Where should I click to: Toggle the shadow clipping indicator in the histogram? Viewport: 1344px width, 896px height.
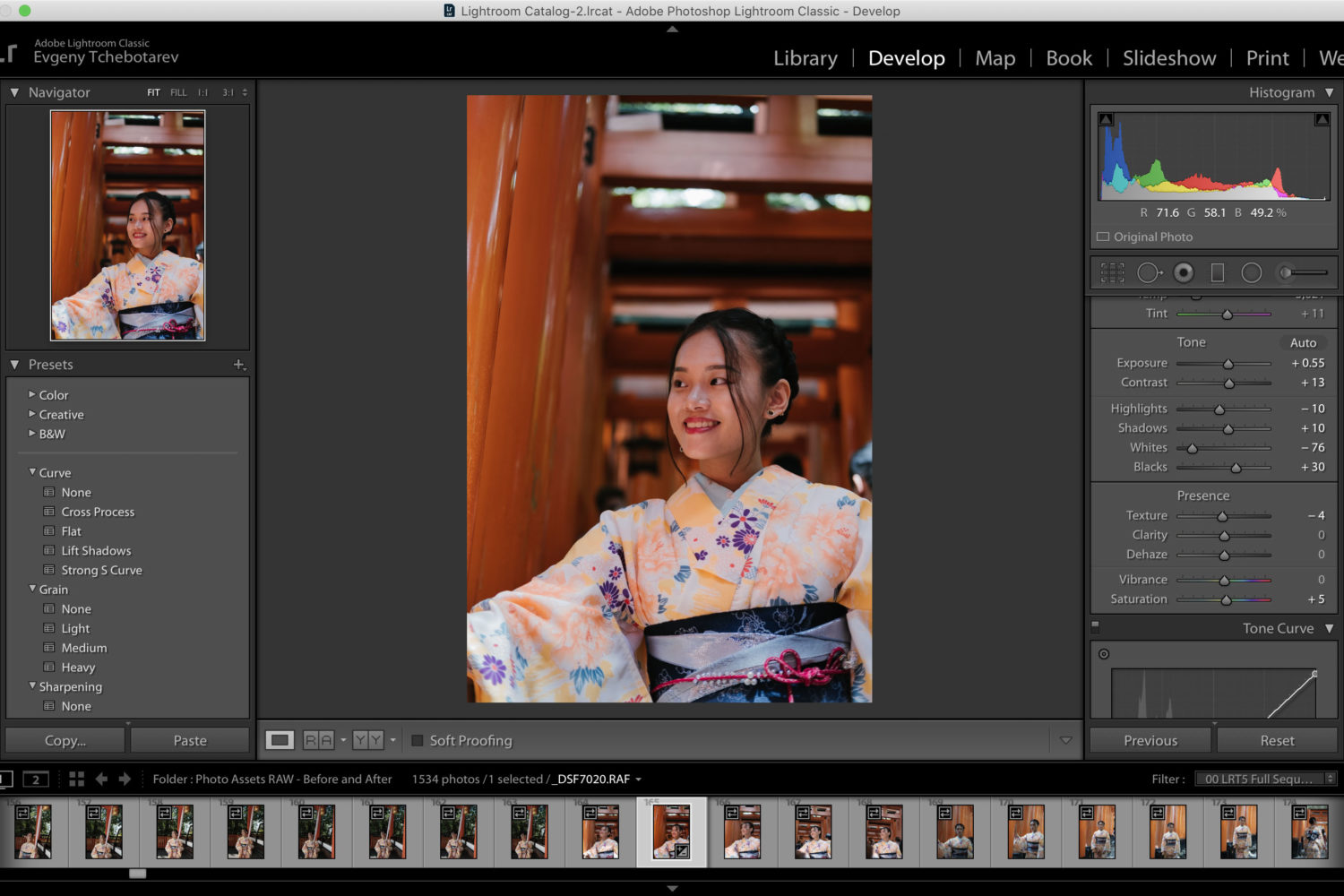click(1106, 119)
